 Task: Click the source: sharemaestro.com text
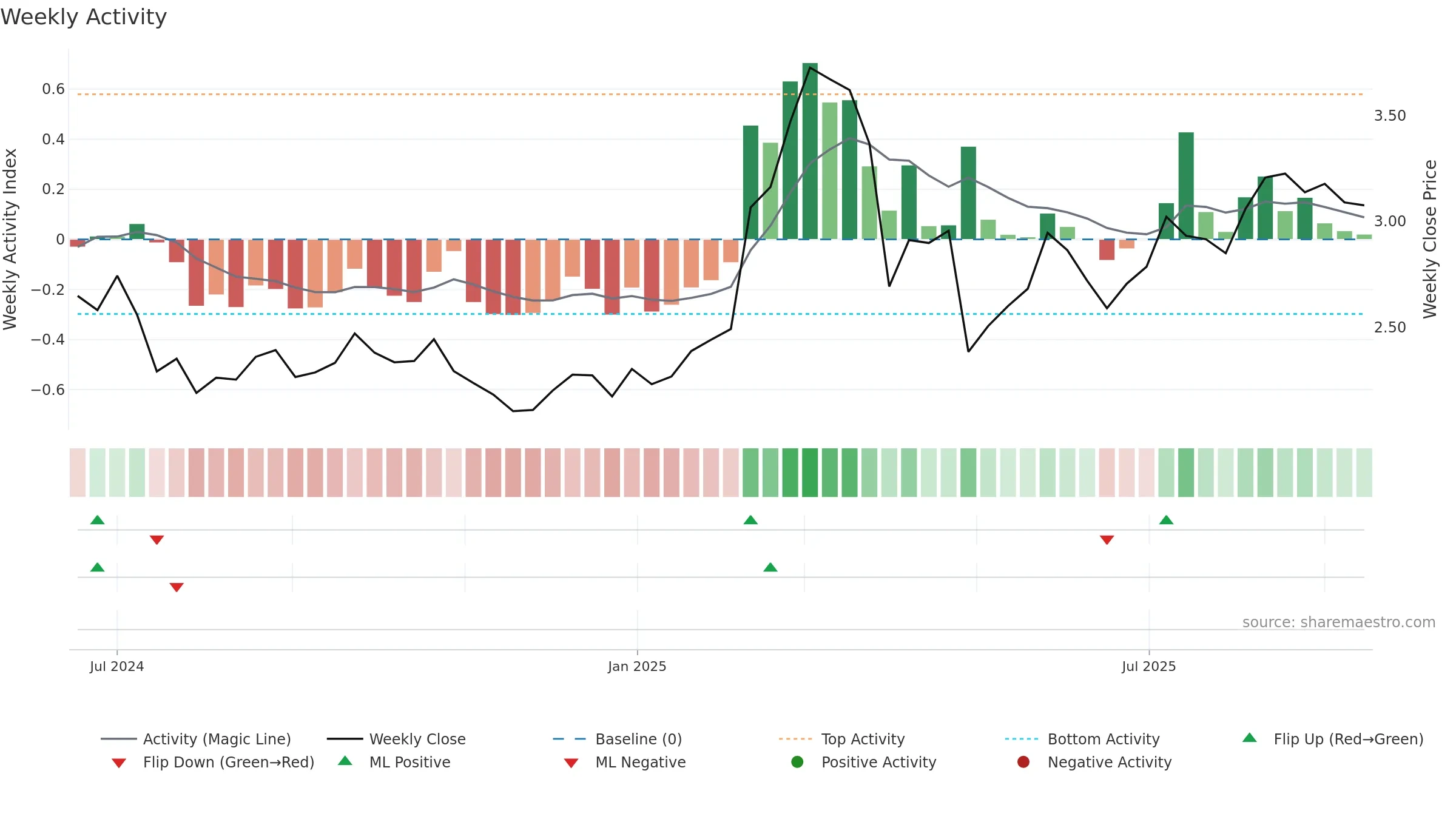click(1339, 622)
